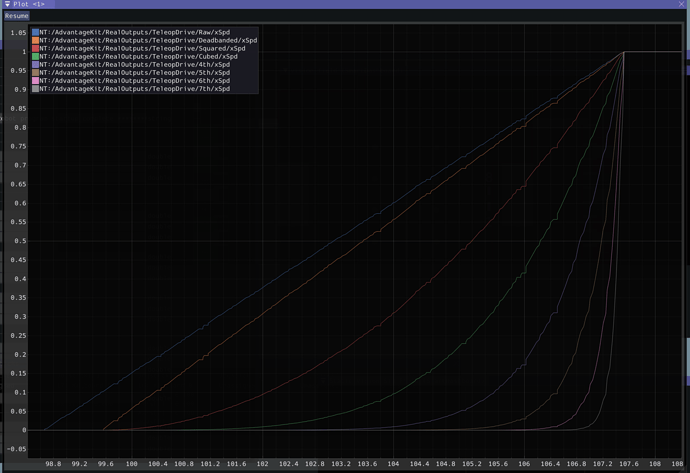
Task: Click the 0.5 label on Y axis
Action: 20,241
